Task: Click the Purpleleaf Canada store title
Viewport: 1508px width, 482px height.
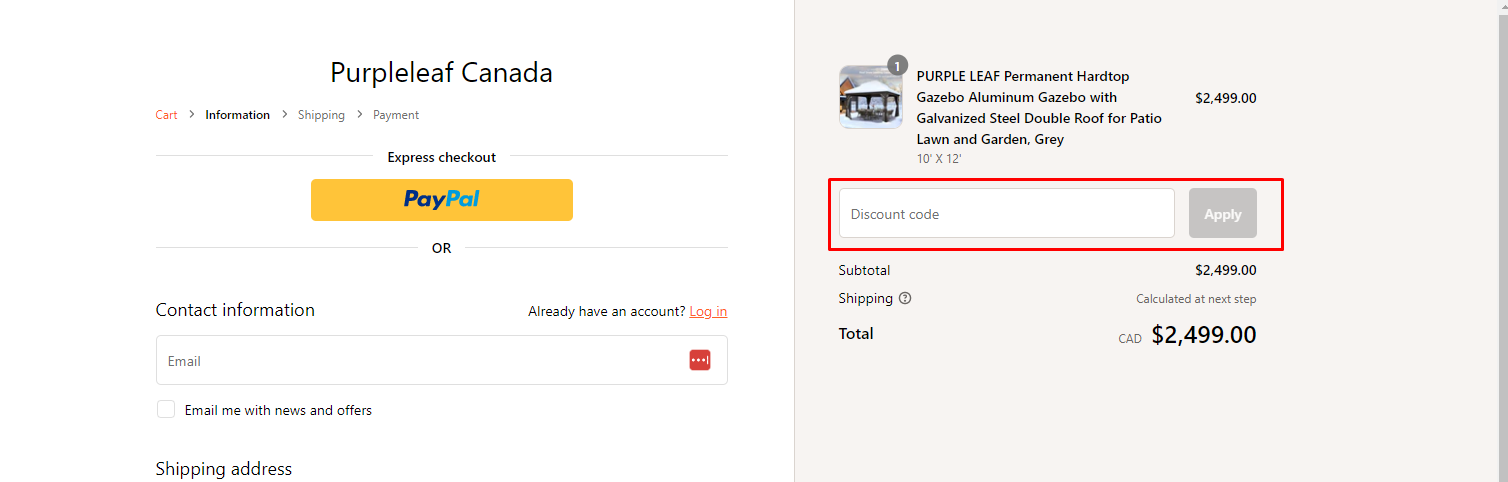Action: click(x=441, y=73)
